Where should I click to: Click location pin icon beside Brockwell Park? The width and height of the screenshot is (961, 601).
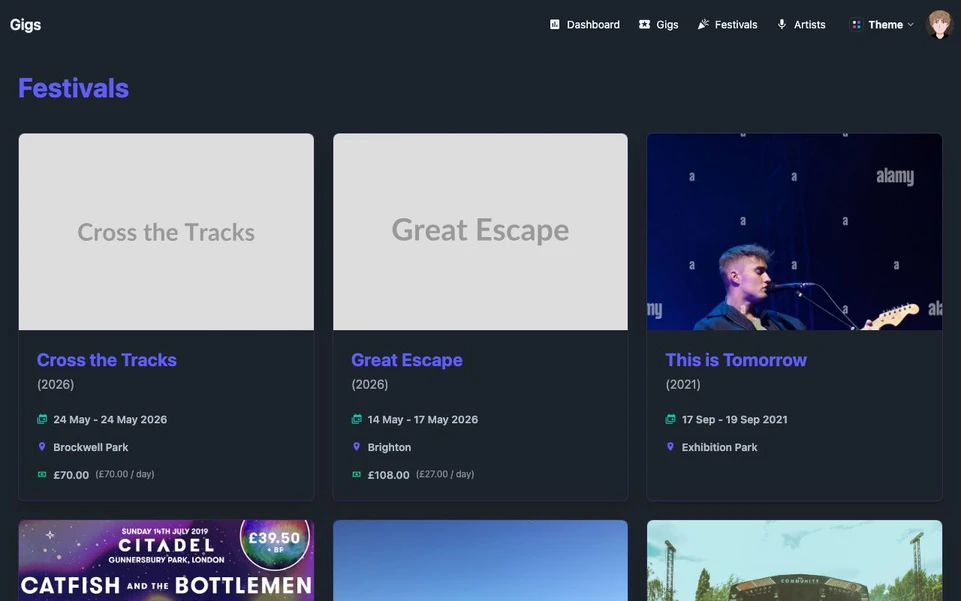(x=42, y=447)
